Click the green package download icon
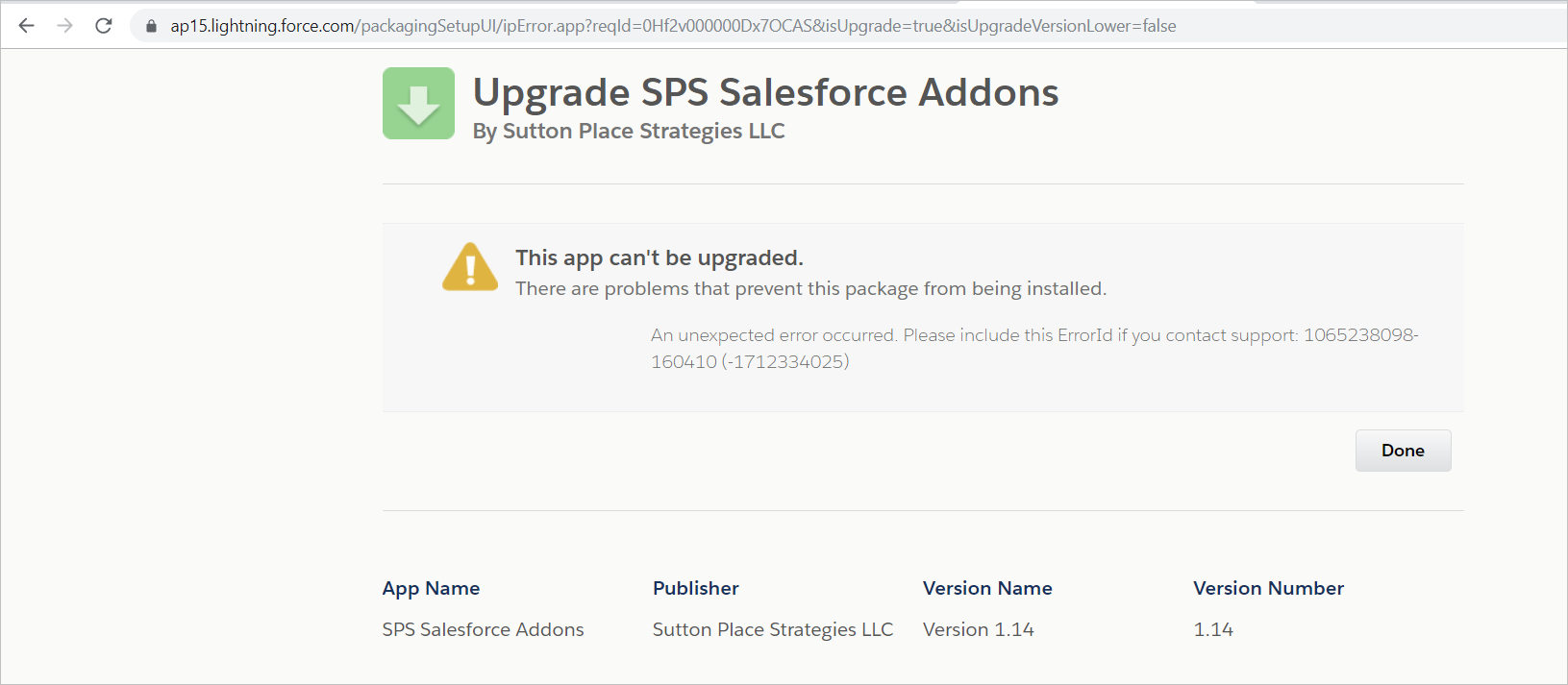This screenshot has width=1568, height=685. (x=418, y=104)
